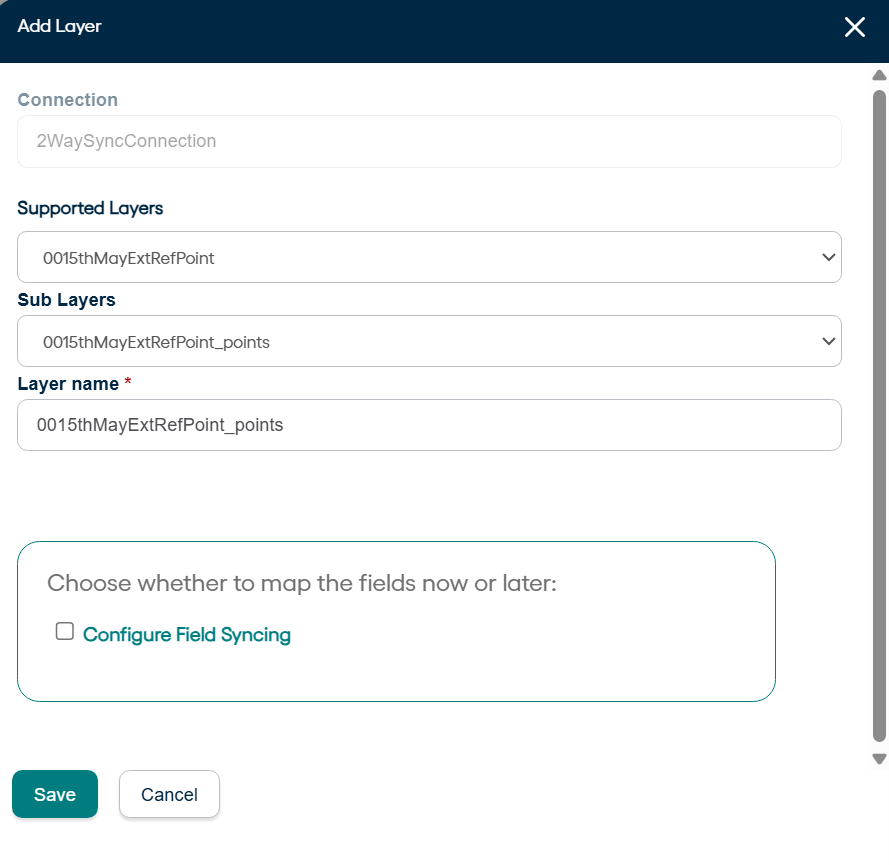Save the new layer
The height and width of the screenshot is (865, 889).
(x=55, y=794)
